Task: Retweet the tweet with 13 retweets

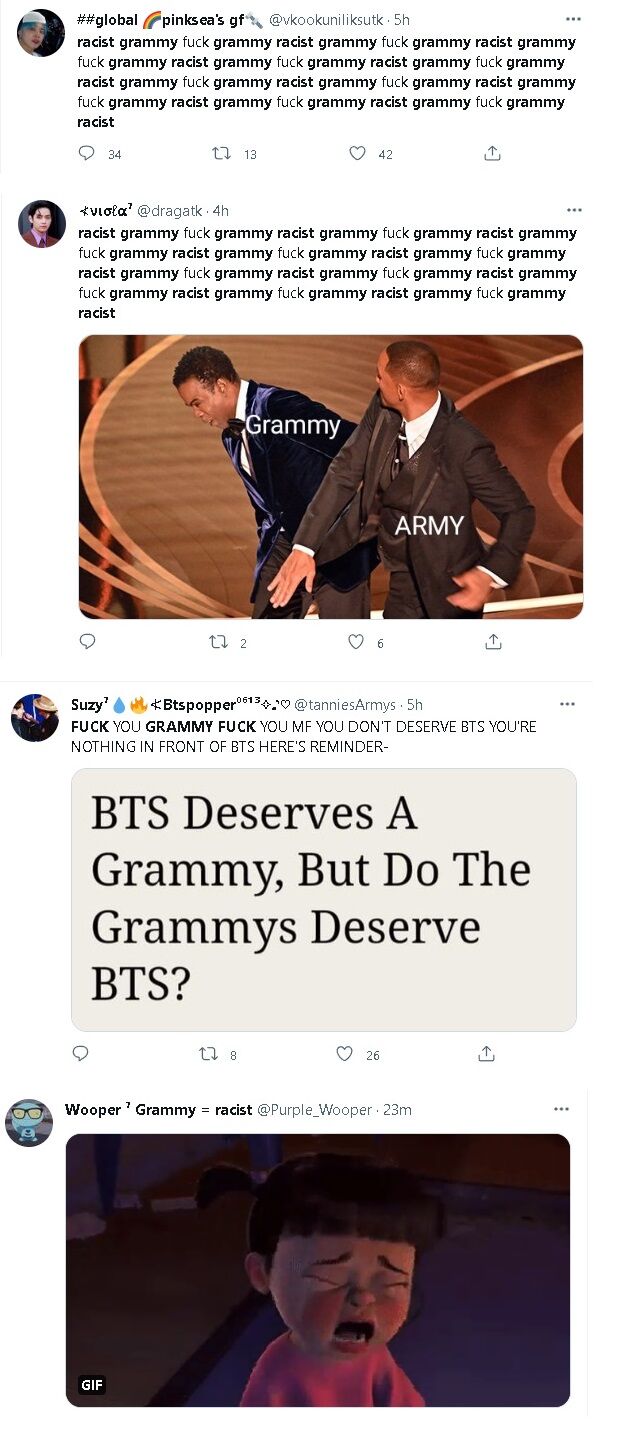Action: 221,153
